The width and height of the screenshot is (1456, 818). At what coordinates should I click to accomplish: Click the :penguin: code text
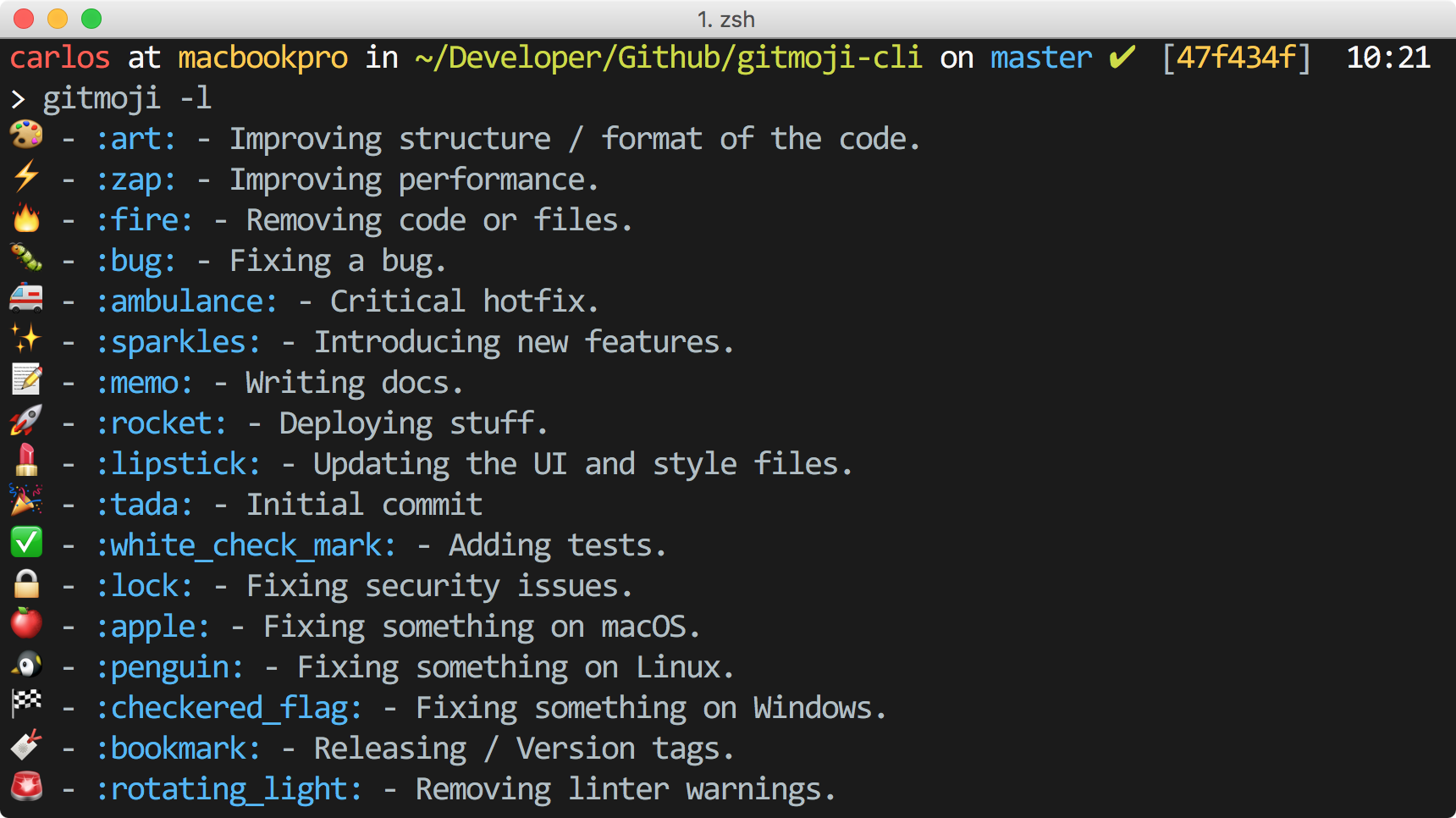(x=169, y=667)
